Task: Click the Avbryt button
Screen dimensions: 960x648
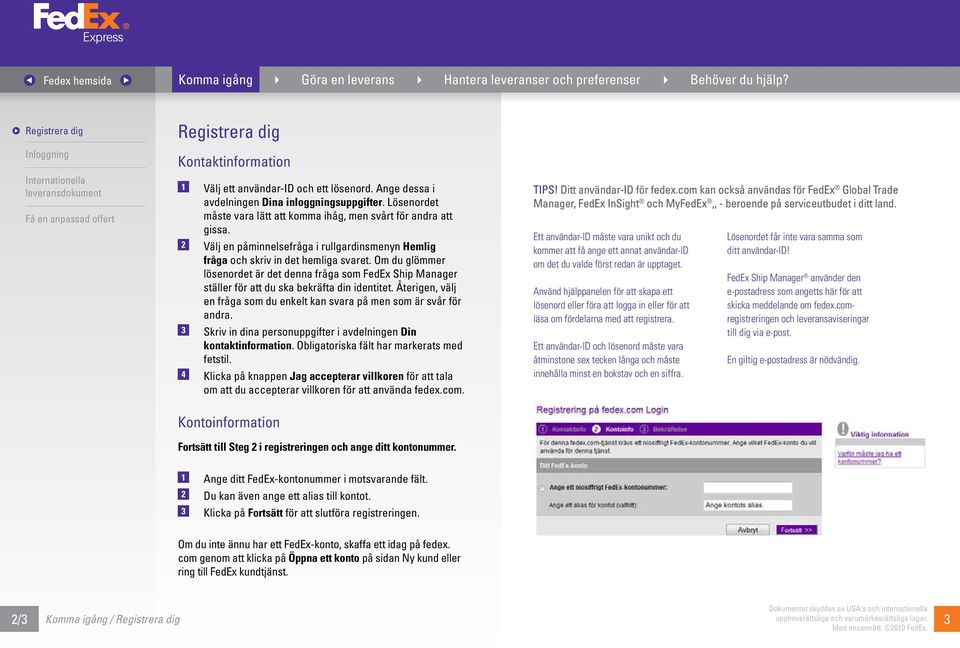Action: coord(748,530)
